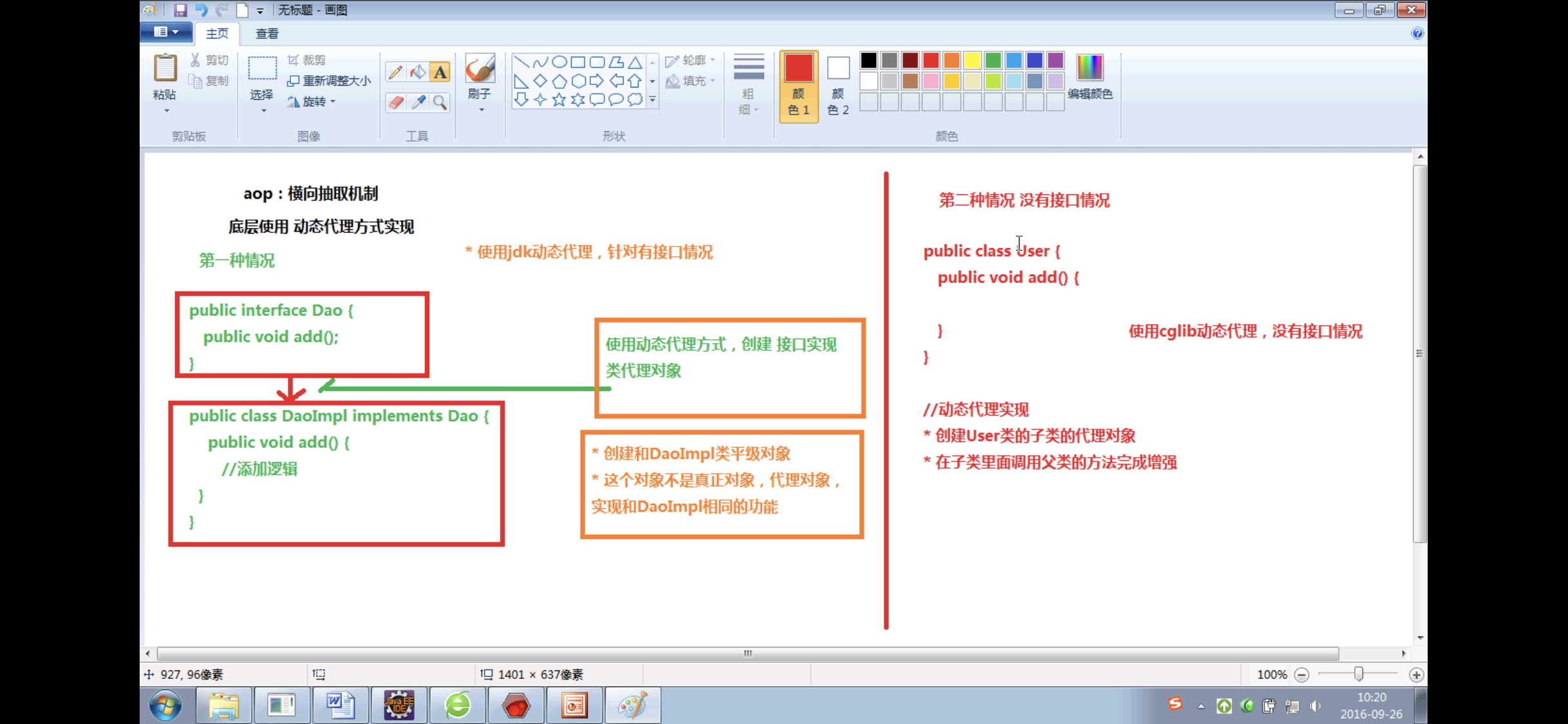
Task: Select the Color picker eyedropper tool
Action: click(418, 102)
